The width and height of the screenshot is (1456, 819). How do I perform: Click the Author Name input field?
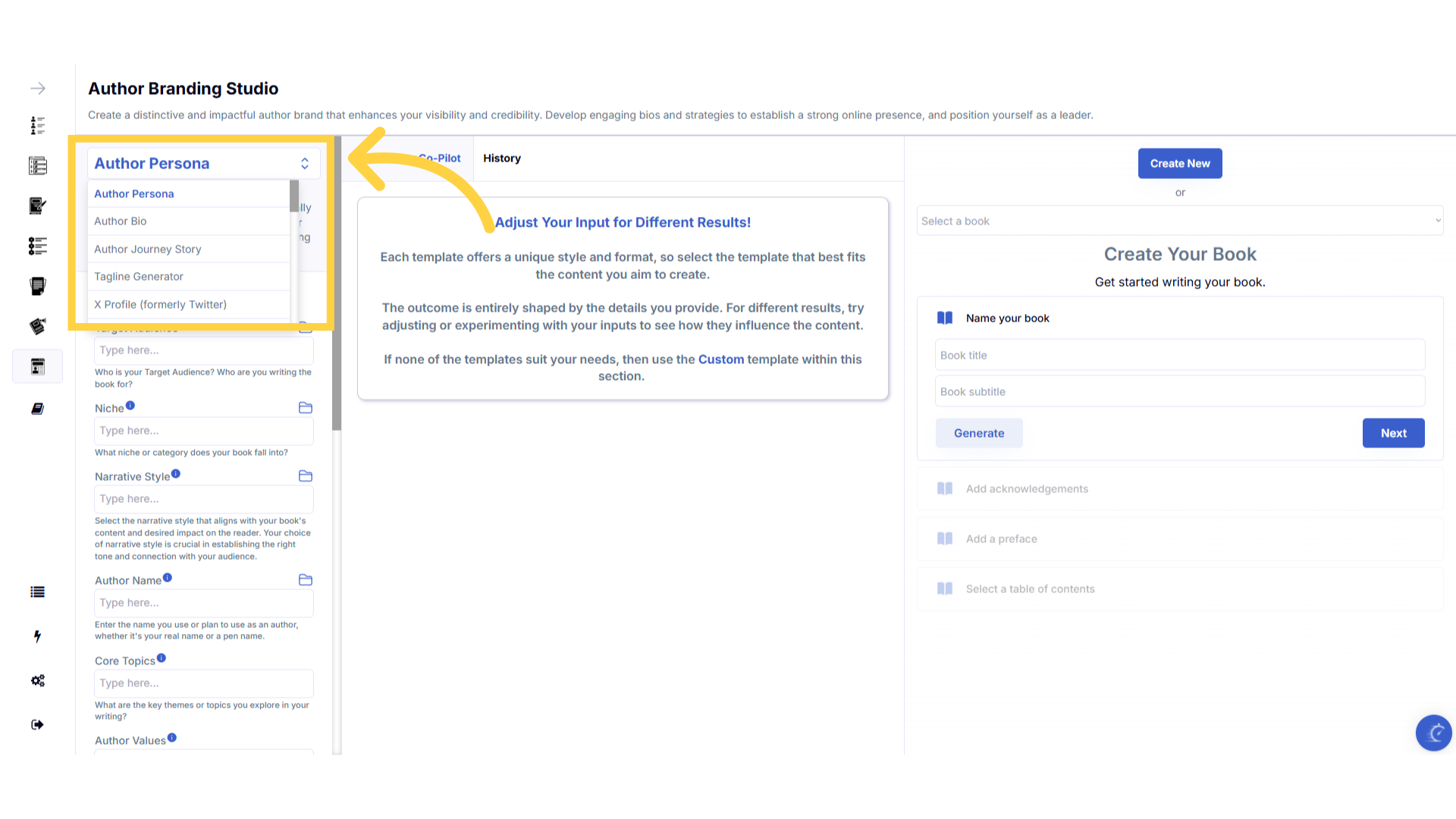pos(204,603)
